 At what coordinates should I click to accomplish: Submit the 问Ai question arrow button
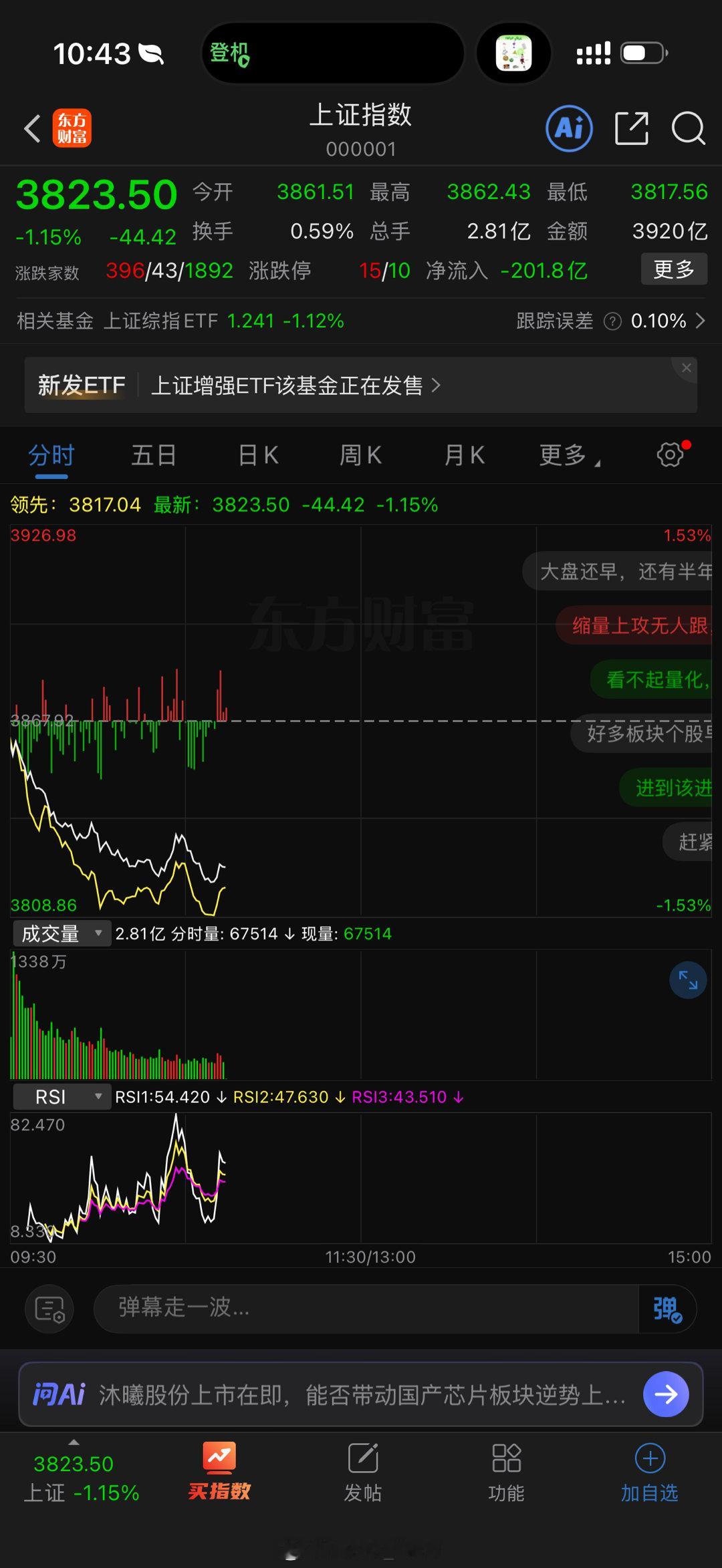666,1394
